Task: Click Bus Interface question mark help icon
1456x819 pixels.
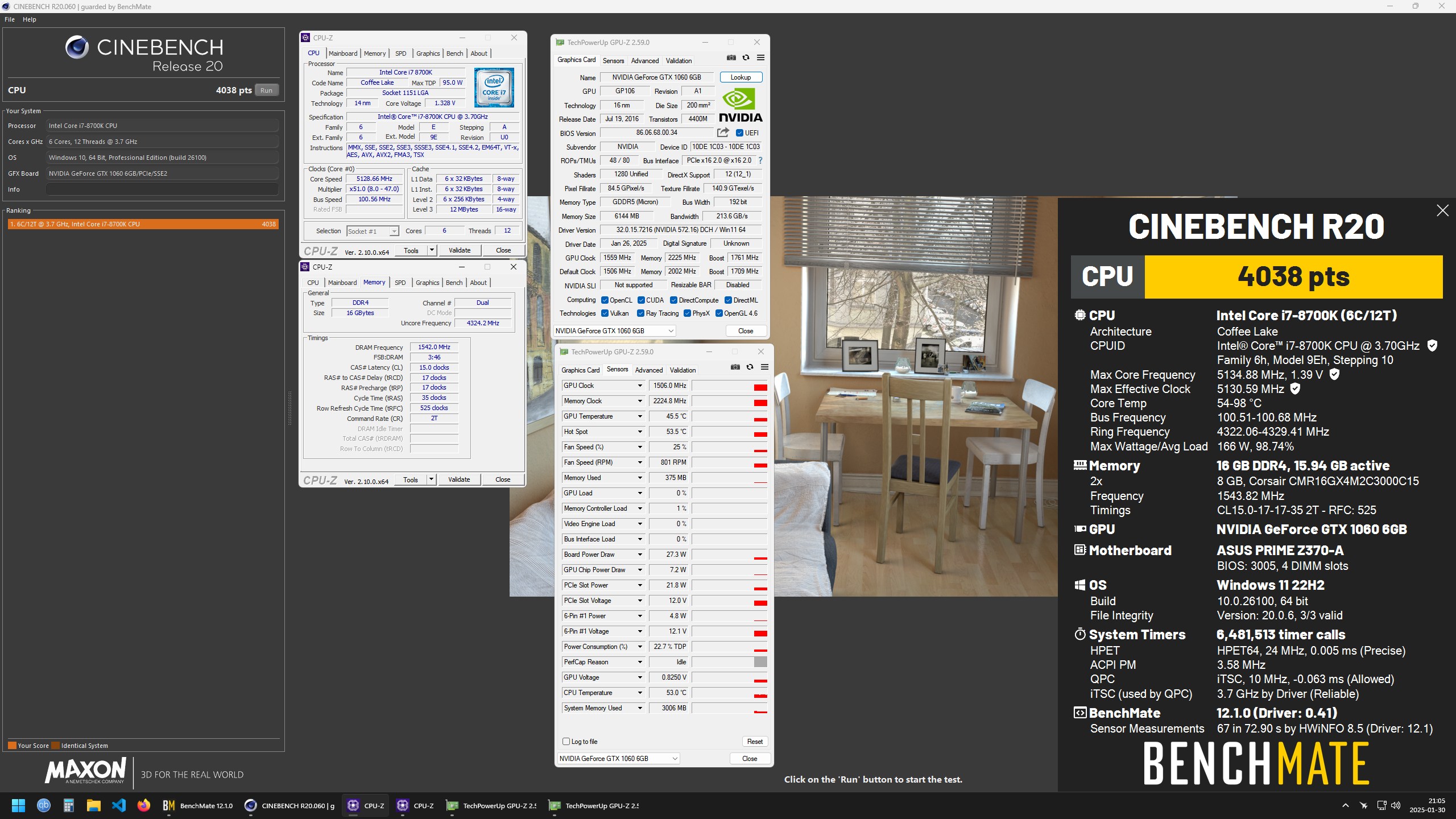Action: point(760,160)
